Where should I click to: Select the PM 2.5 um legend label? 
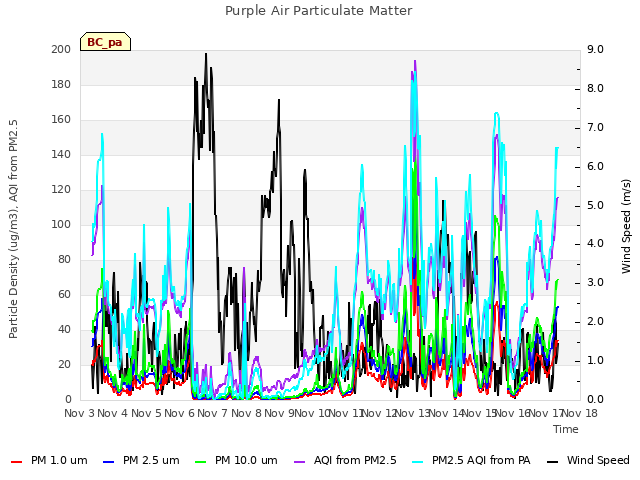(151, 460)
